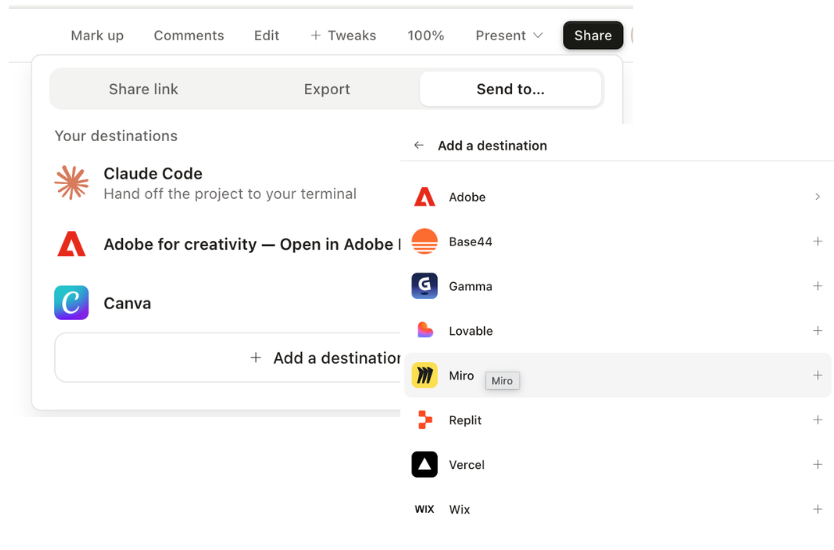834x550 pixels.
Task: Click the Base44 orange circle icon
Action: coord(424,241)
